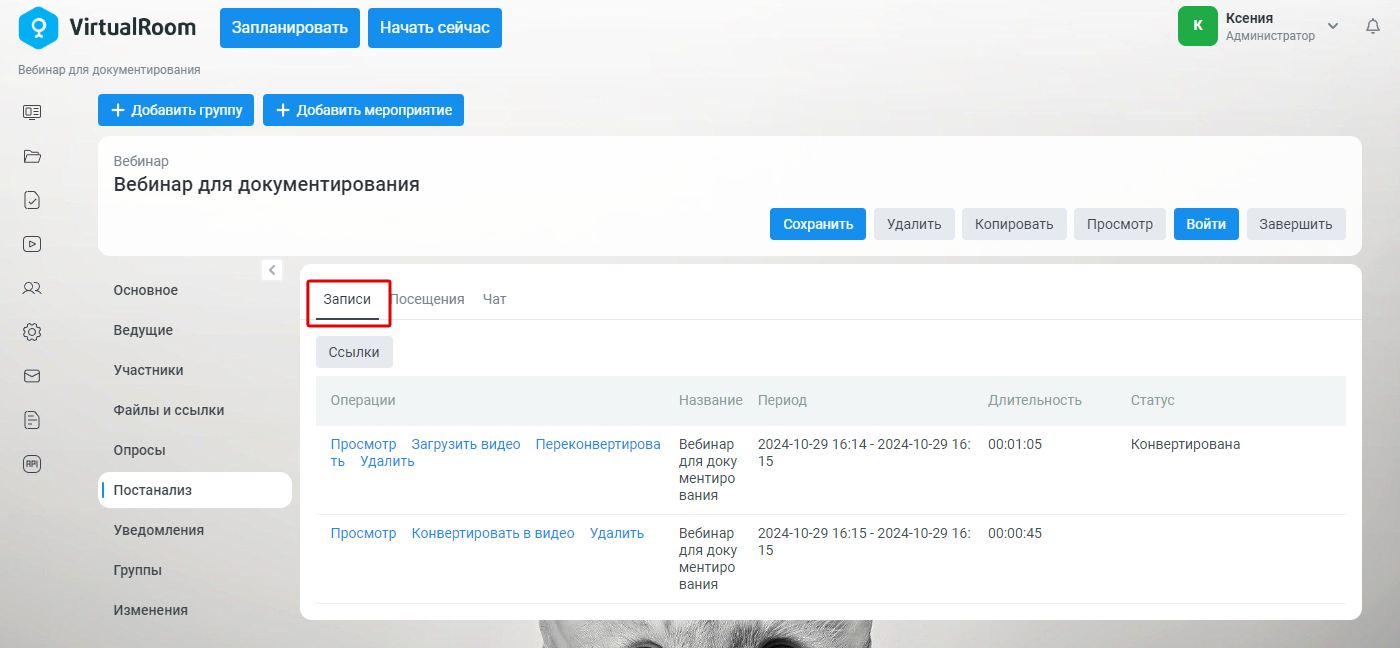Open the Группы section

tap(138, 570)
